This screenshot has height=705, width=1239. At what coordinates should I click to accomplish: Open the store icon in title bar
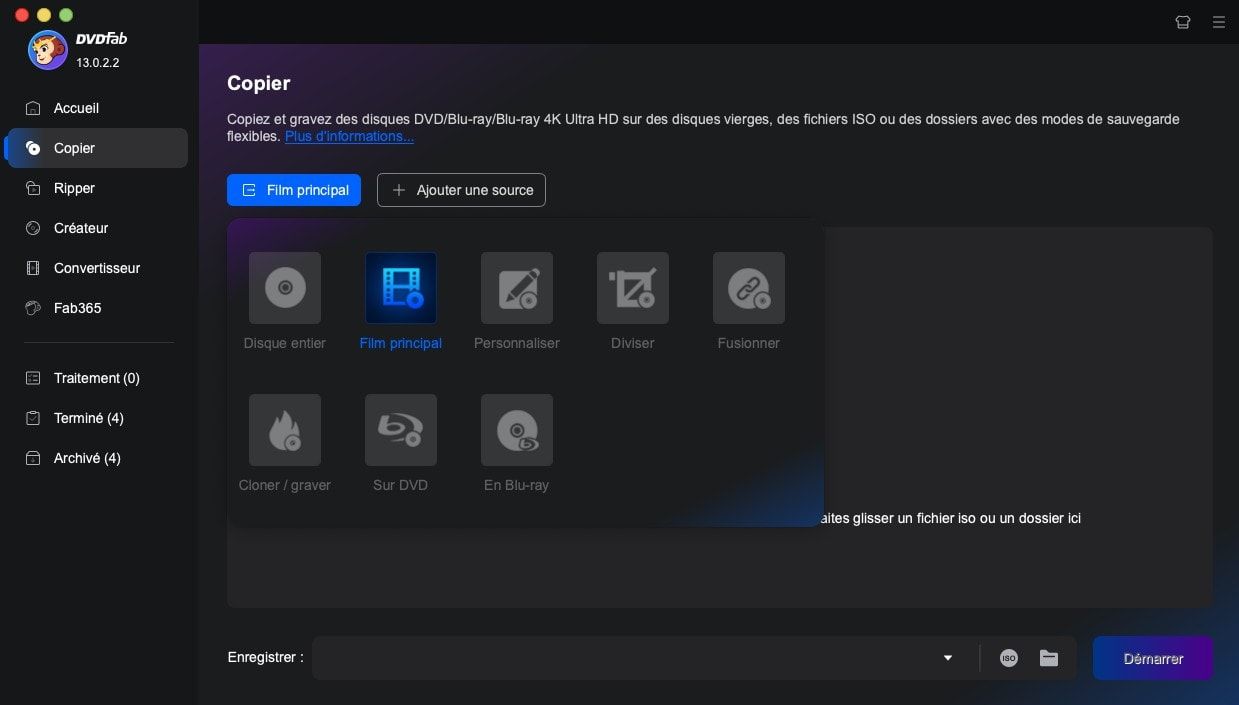(x=1183, y=22)
